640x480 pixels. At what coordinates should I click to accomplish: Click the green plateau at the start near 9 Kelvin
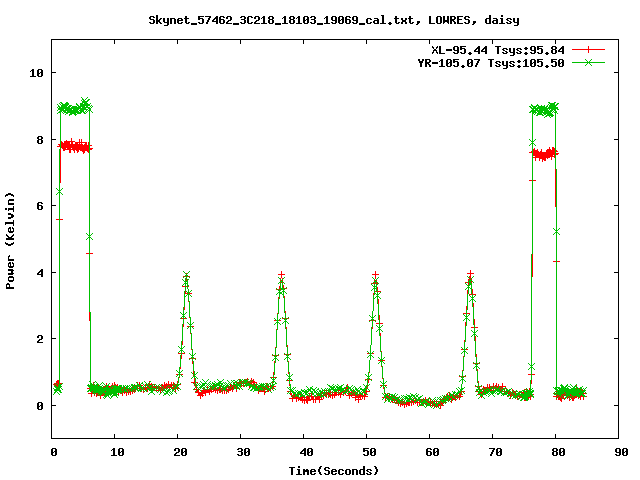[74, 107]
